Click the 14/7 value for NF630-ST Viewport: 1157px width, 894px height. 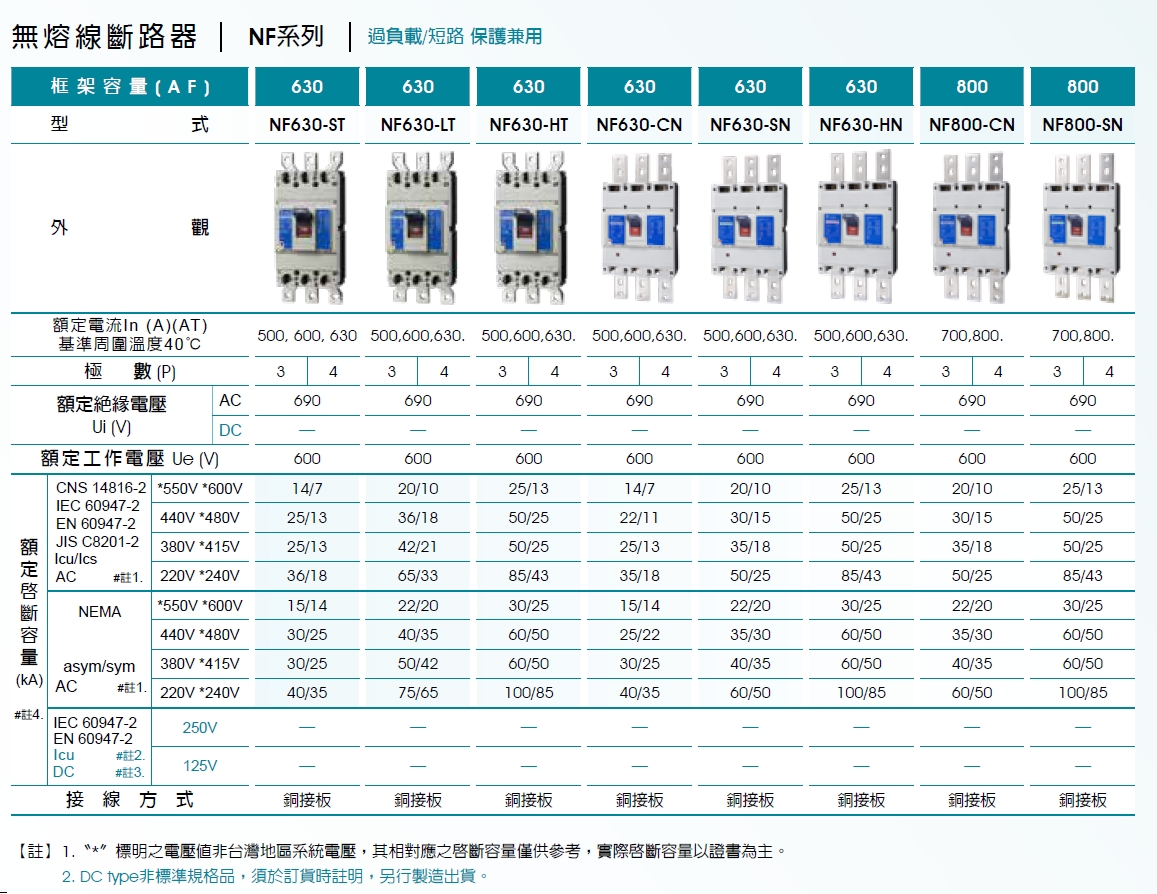[307, 488]
